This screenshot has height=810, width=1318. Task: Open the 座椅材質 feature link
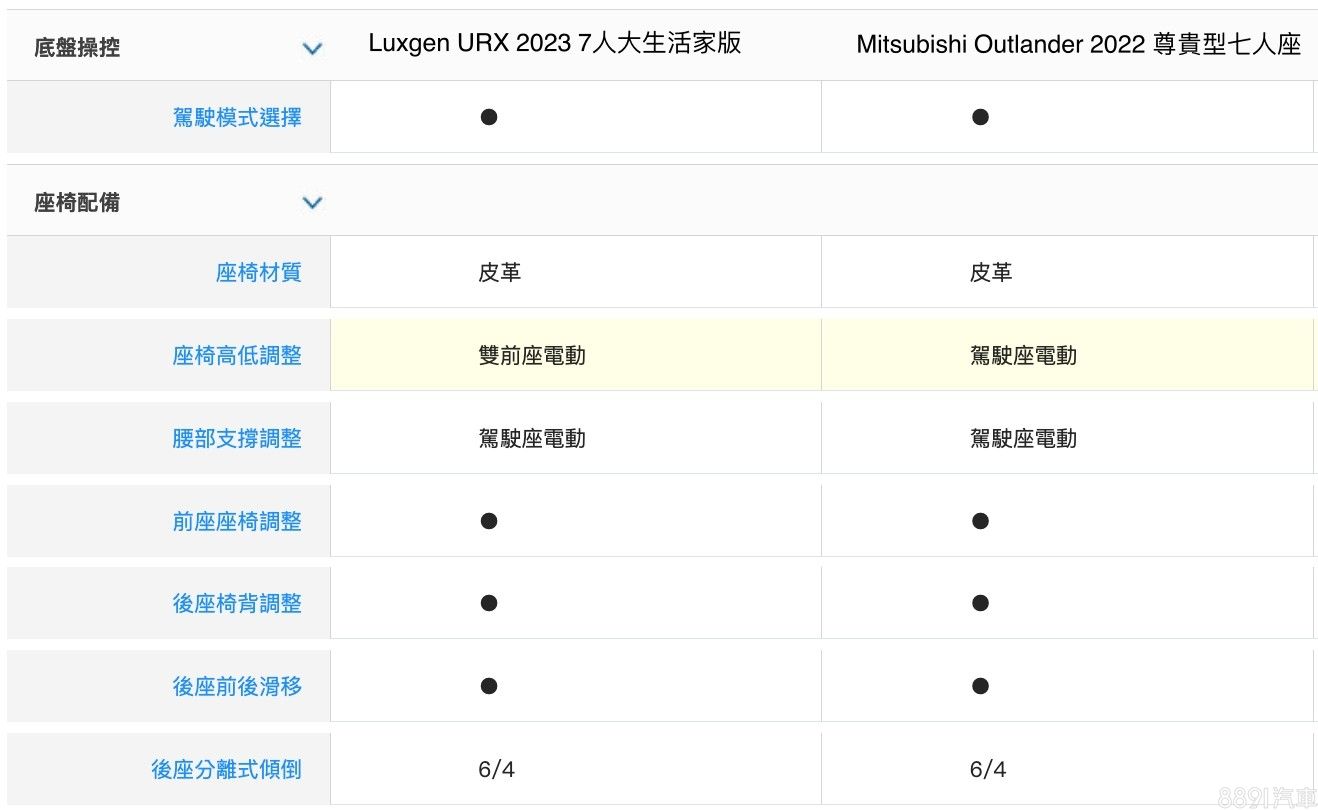pyautogui.click(x=258, y=273)
